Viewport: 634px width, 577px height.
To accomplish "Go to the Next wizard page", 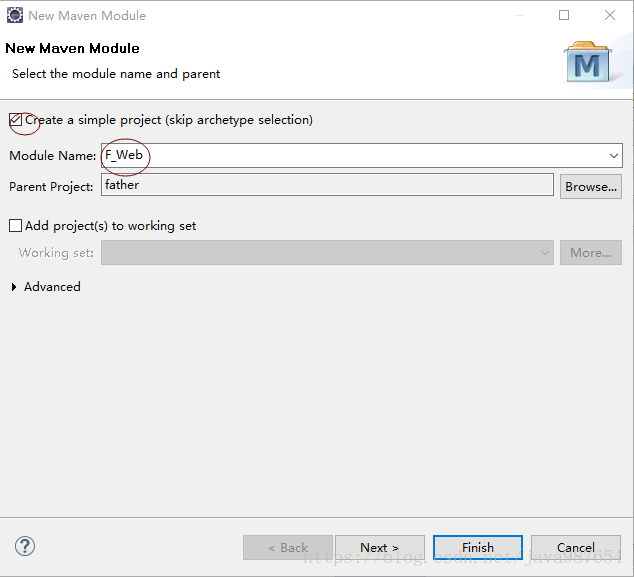I will tap(380, 547).
